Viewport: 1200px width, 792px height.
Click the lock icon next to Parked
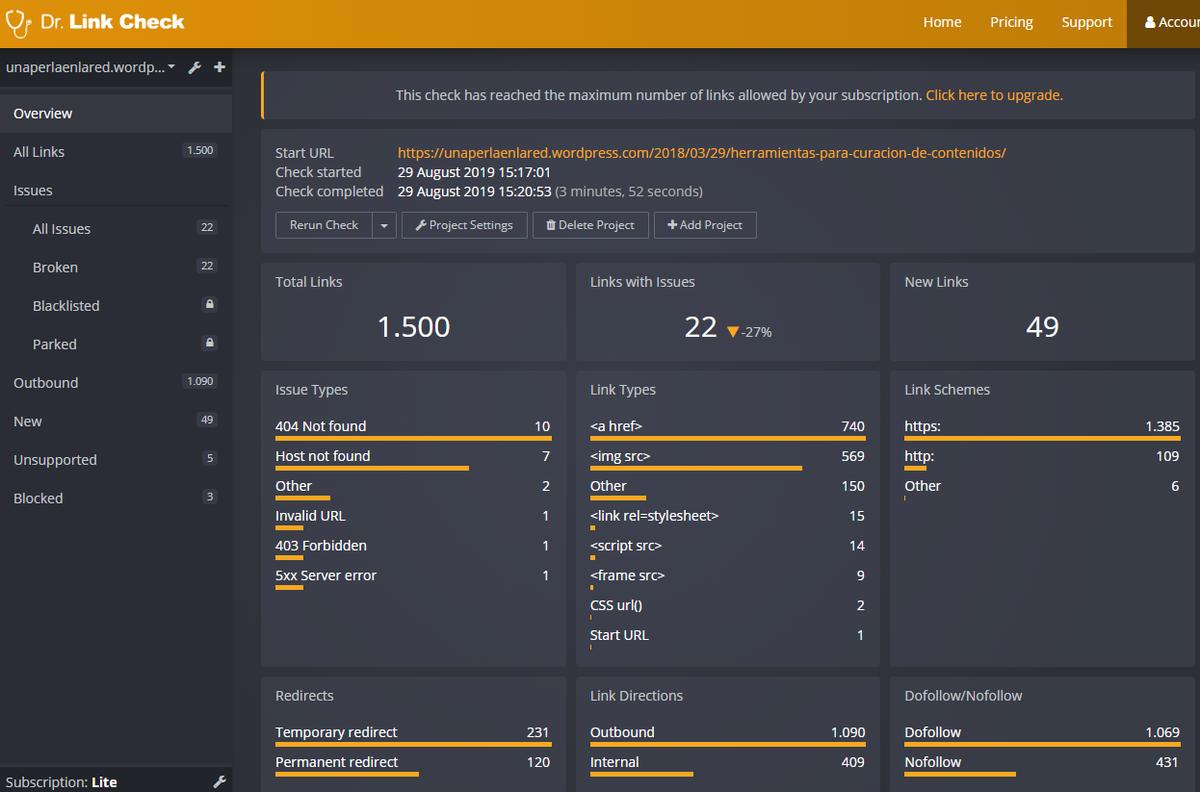pyautogui.click(x=209, y=343)
